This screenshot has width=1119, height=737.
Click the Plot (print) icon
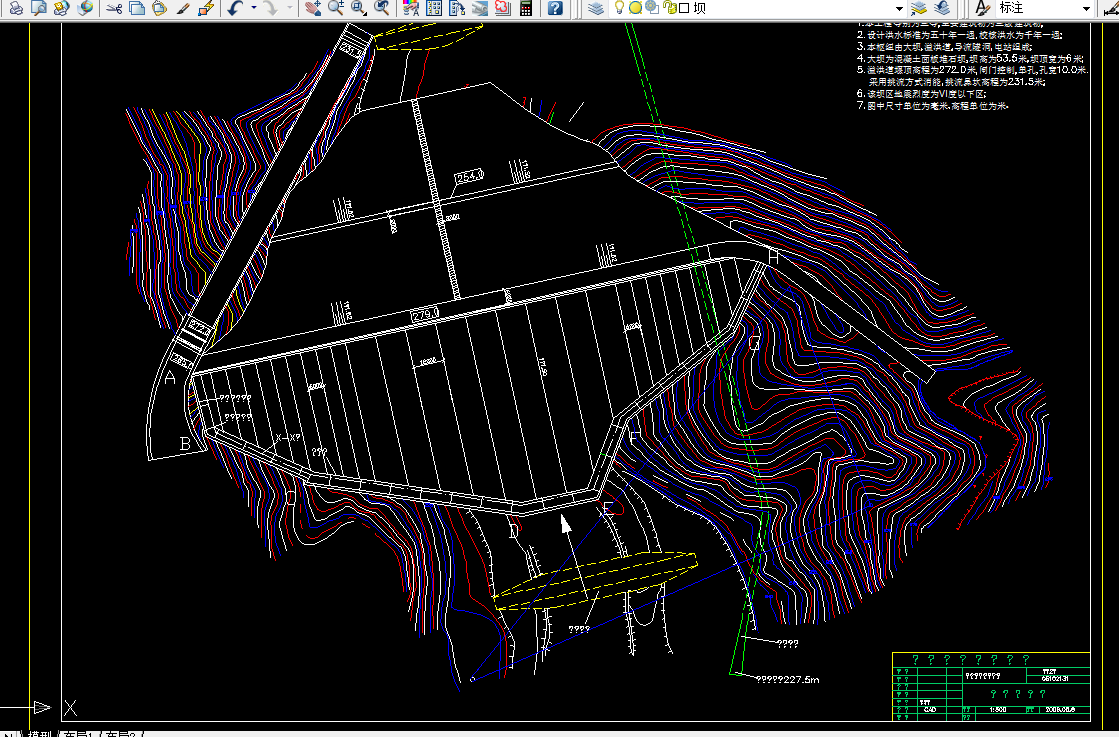point(16,9)
